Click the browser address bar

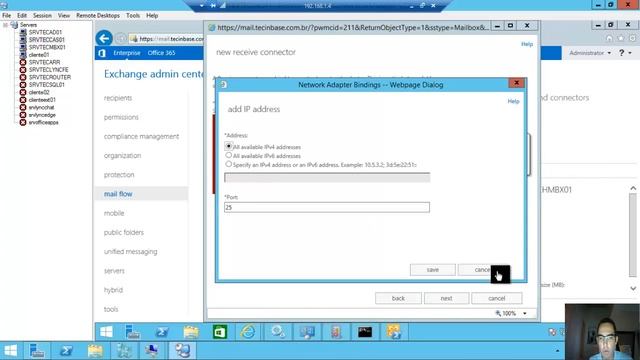(x=167, y=39)
